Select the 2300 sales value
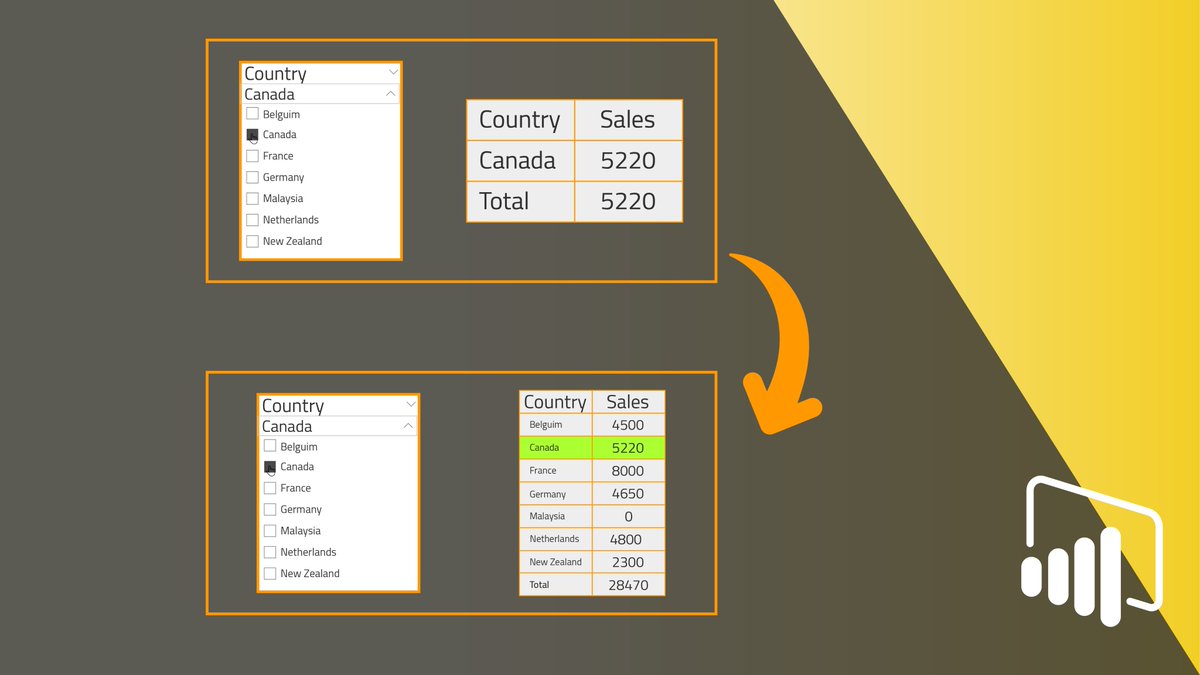Viewport: 1200px width, 675px height. pyautogui.click(x=628, y=562)
